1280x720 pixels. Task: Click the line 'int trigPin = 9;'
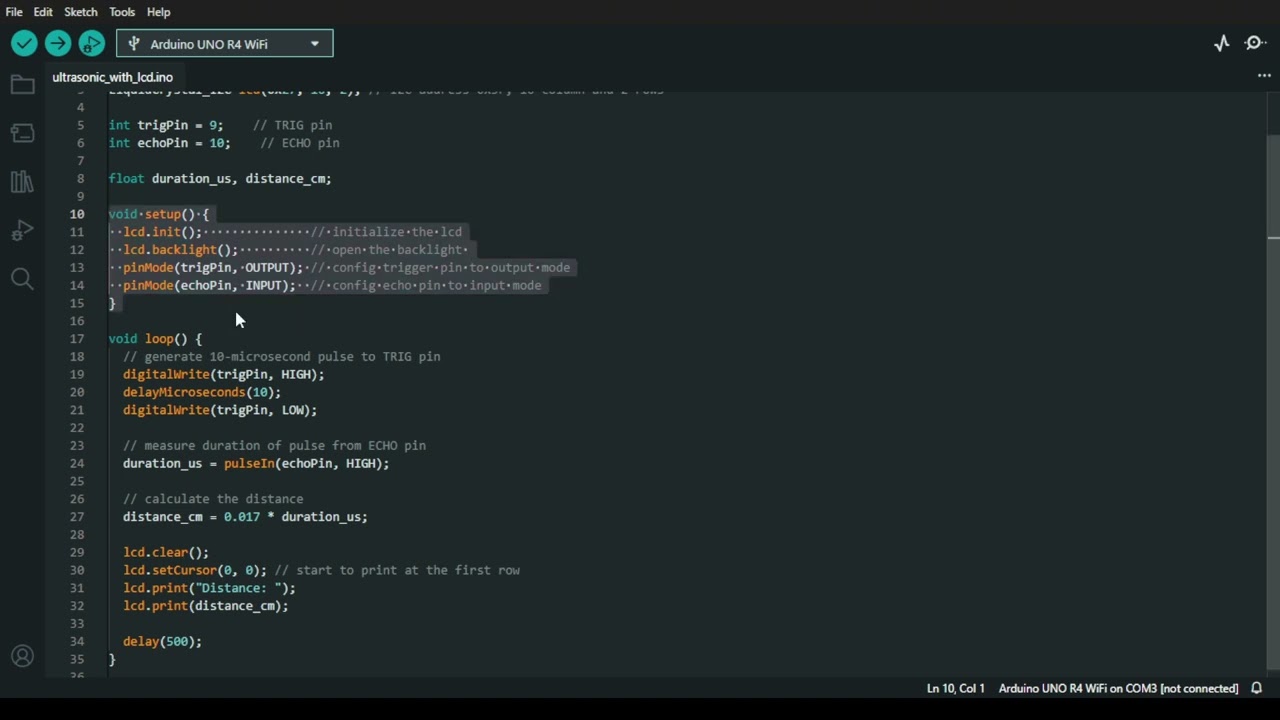(166, 125)
